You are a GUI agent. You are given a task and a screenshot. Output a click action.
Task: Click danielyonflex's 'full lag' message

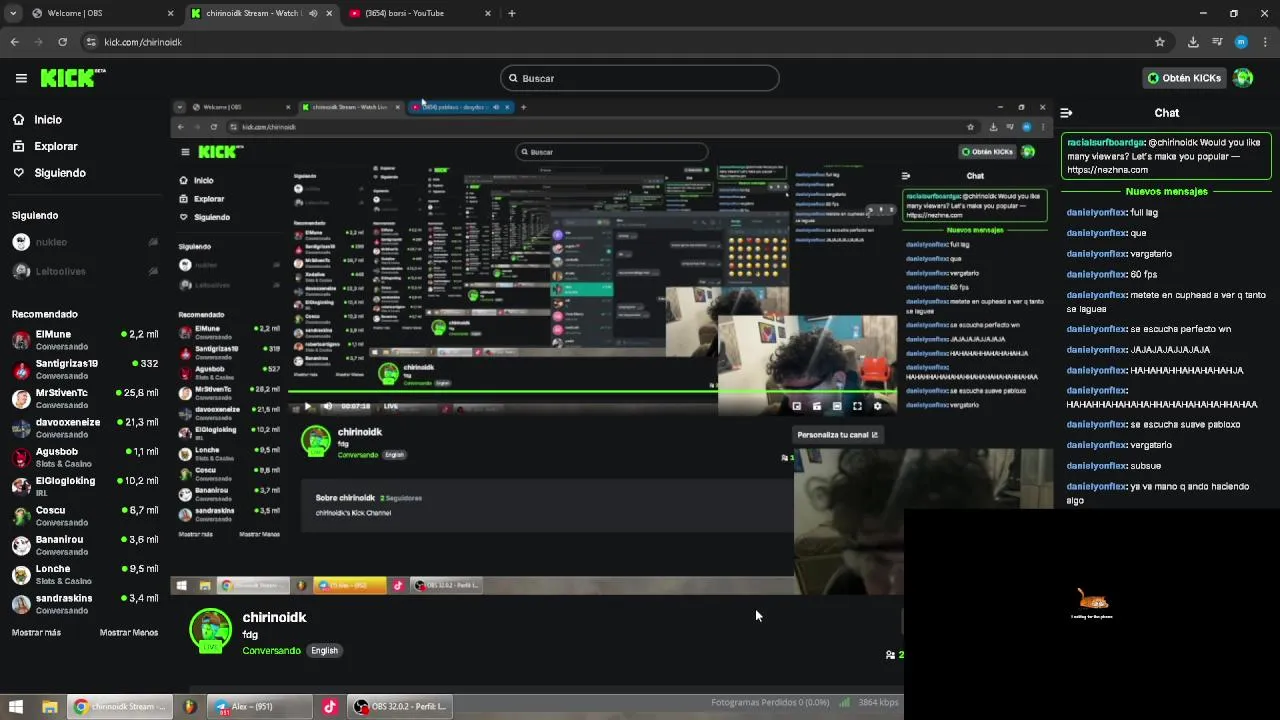pos(1112,212)
